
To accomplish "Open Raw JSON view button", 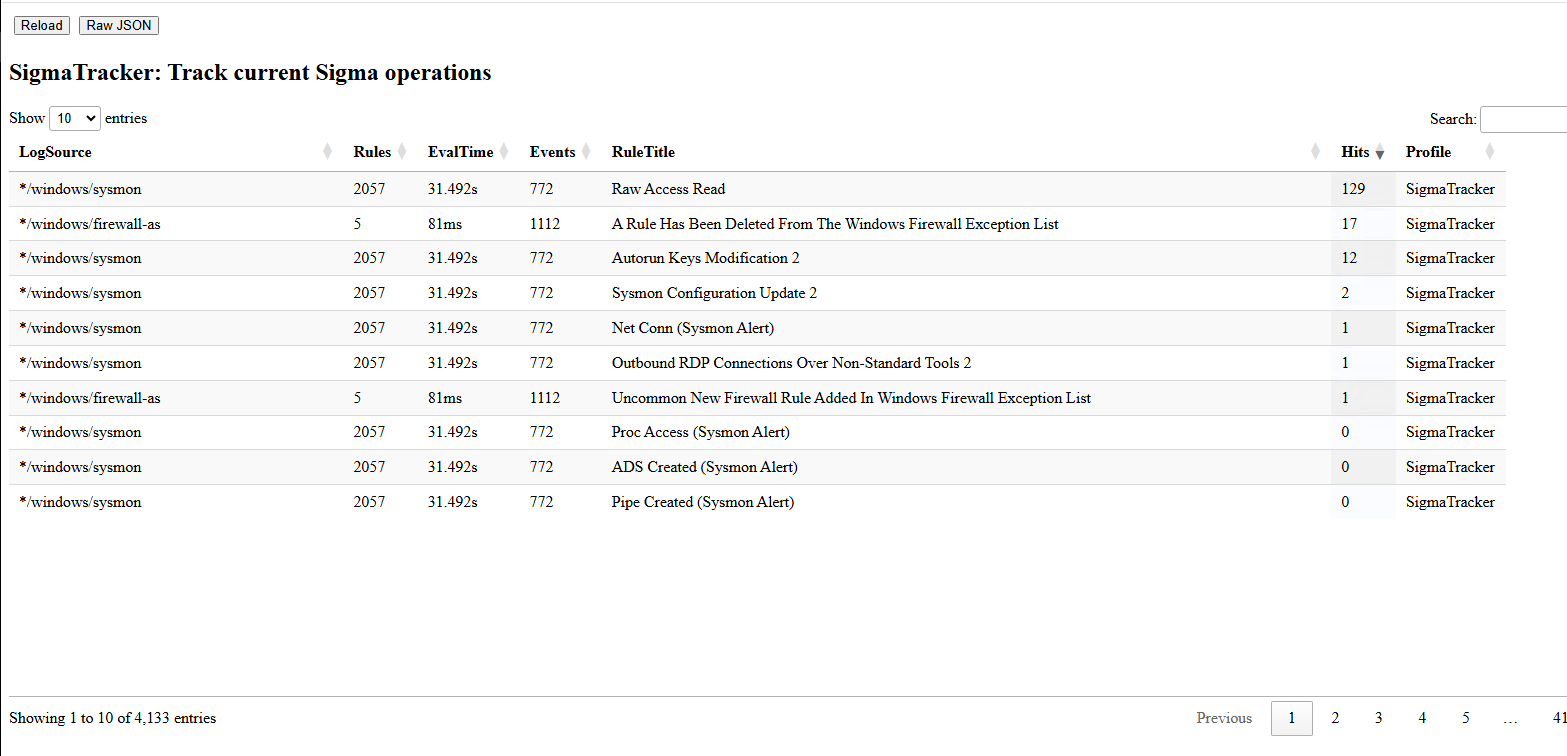I will 119,25.
